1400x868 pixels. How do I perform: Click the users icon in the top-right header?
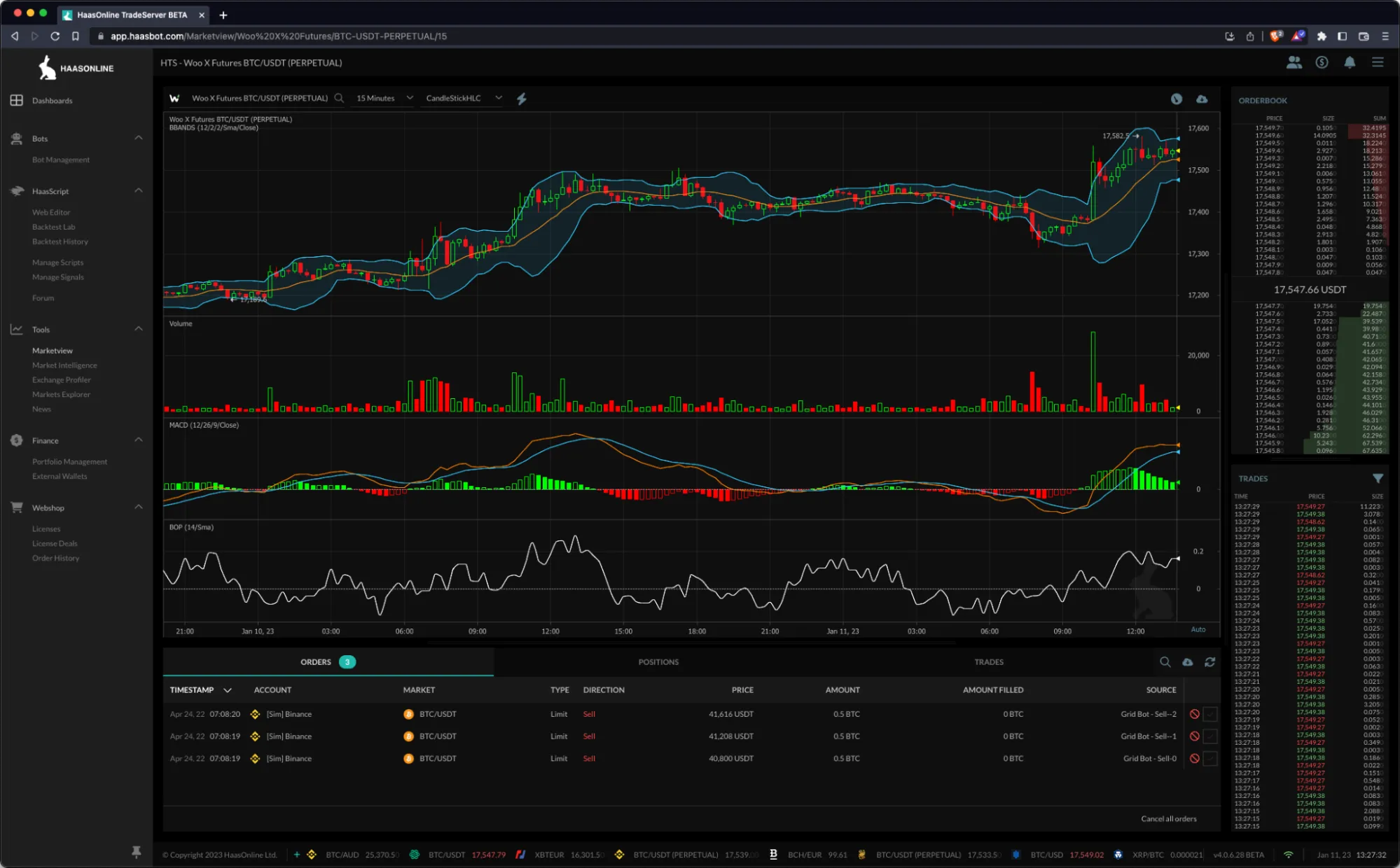(x=1294, y=62)
